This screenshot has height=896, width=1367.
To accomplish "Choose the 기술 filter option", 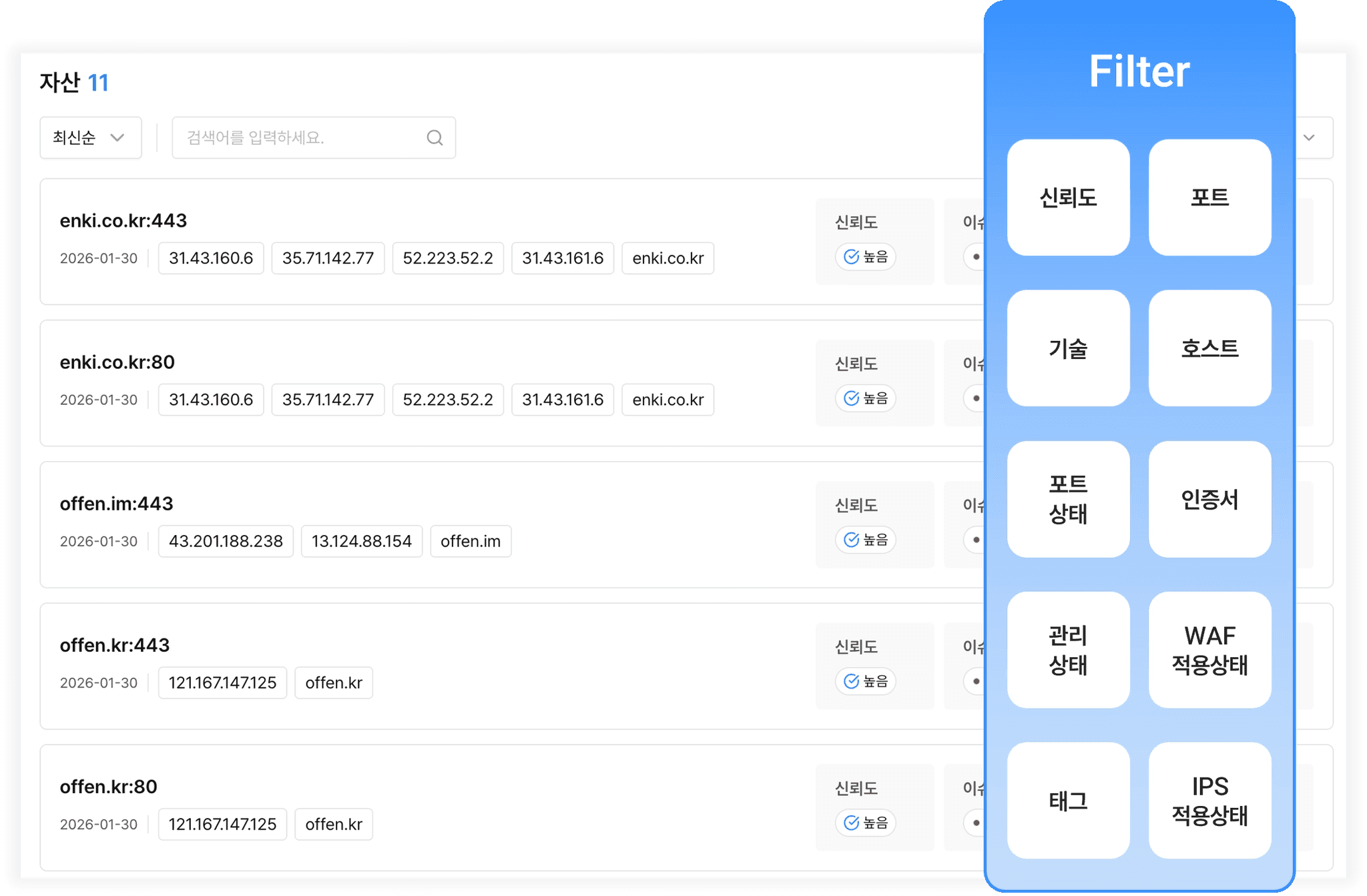I will tap(1068, 348).
